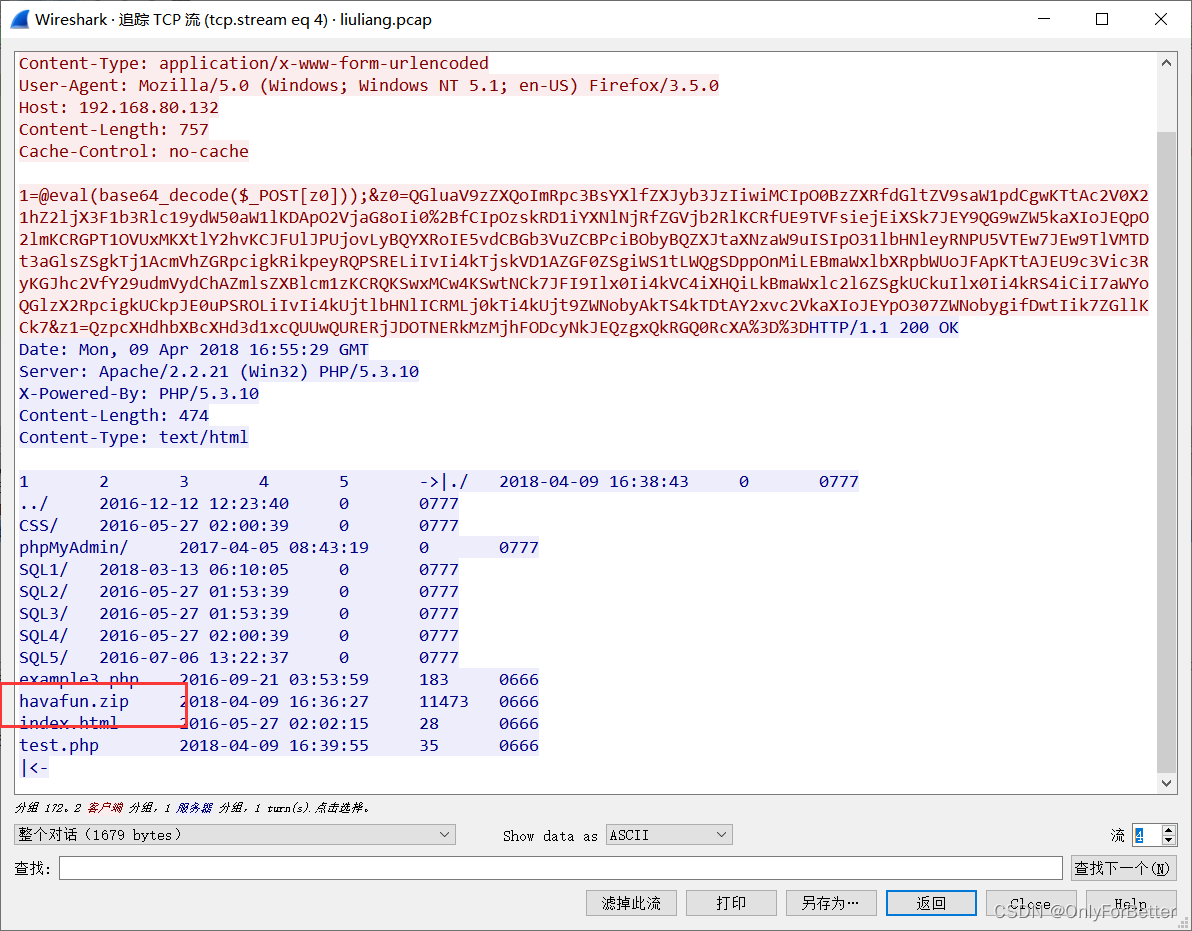Click the scrollbar down arrow
Viewport: 1192px width, 931px height.
[x=1166, y=783]
